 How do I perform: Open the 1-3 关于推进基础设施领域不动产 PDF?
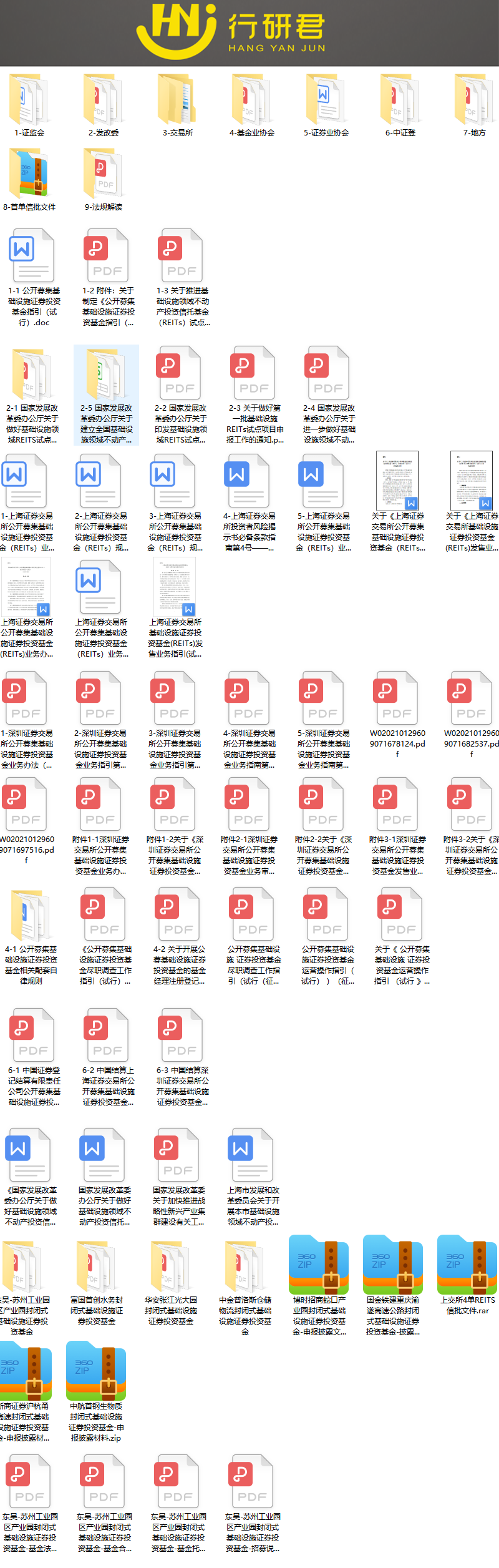click(182, 257)
